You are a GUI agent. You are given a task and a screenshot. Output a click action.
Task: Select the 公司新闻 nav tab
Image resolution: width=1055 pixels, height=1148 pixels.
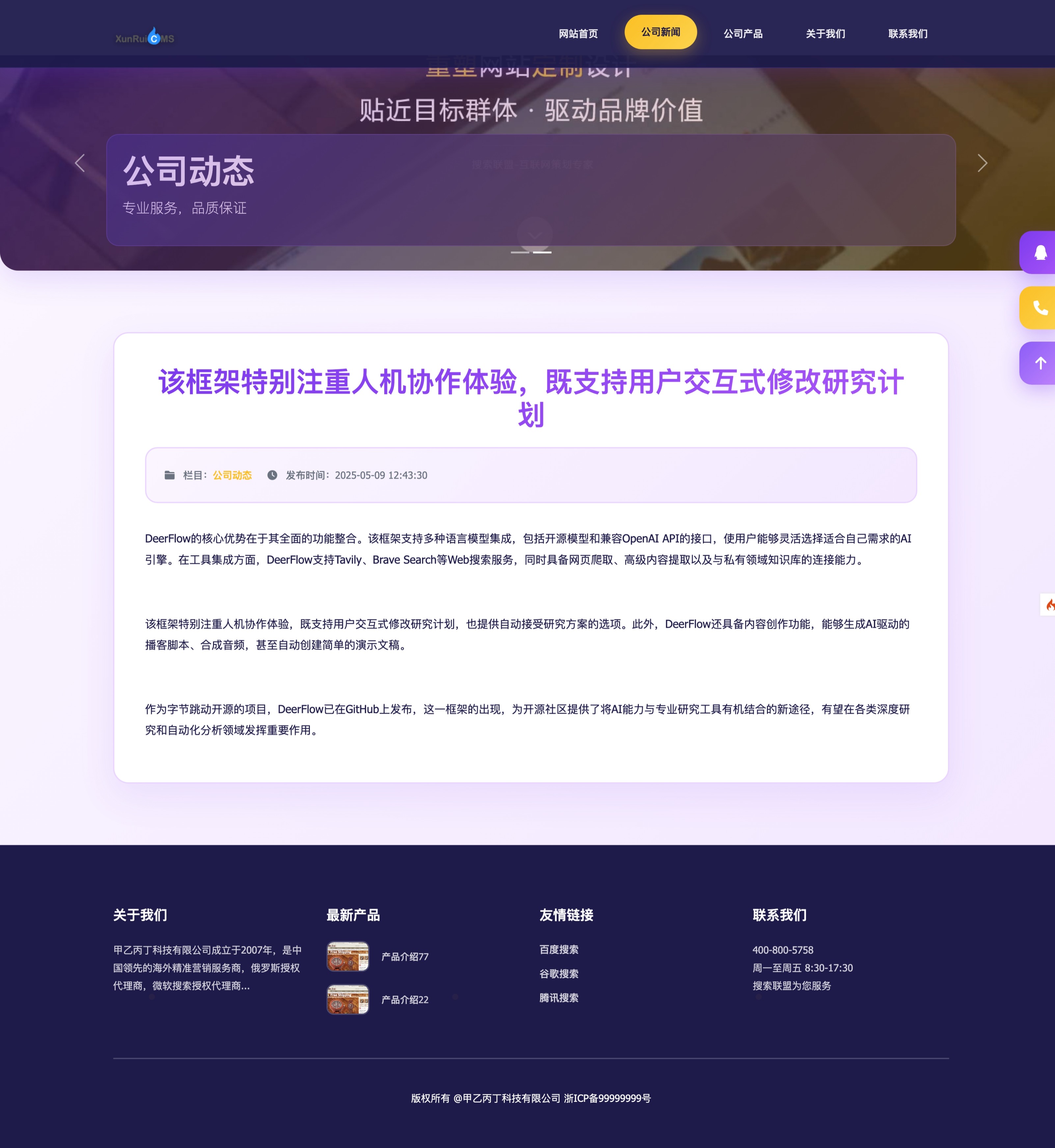[x=661, y=32]
